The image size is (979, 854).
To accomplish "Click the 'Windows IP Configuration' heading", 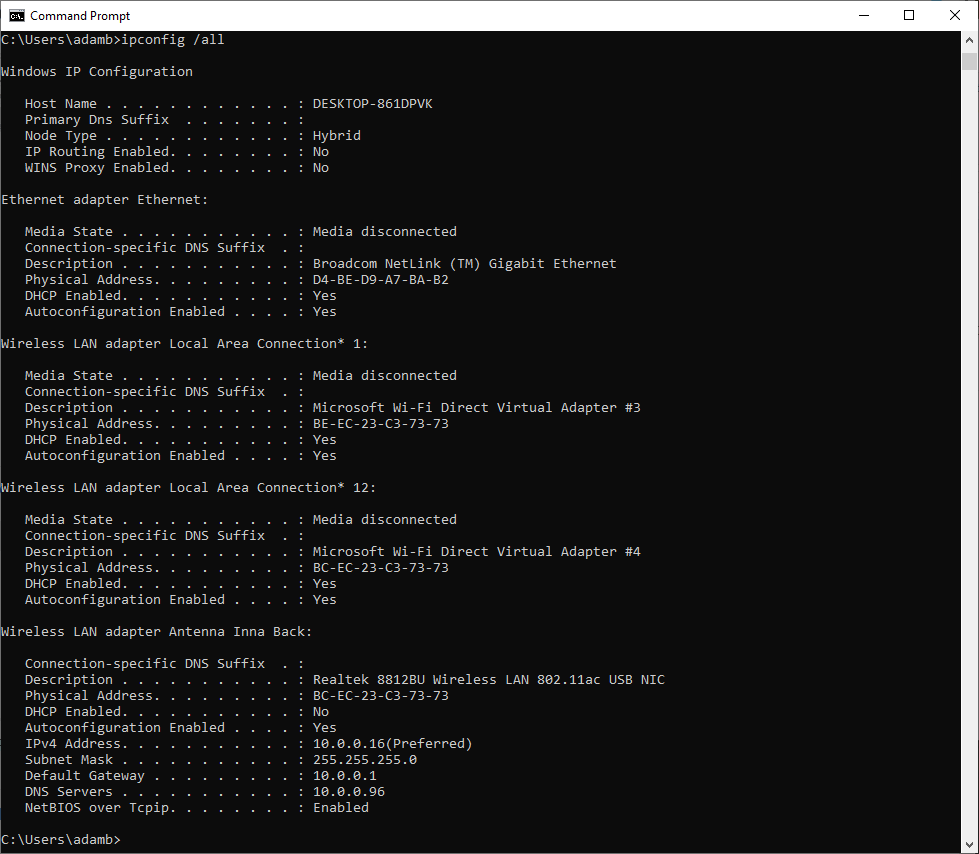I will coord(97,72).
